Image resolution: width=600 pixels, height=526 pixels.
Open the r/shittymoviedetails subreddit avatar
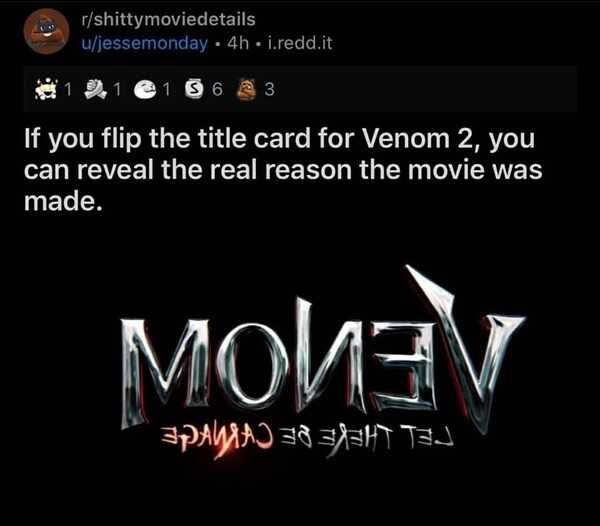[x=46, y=31]
